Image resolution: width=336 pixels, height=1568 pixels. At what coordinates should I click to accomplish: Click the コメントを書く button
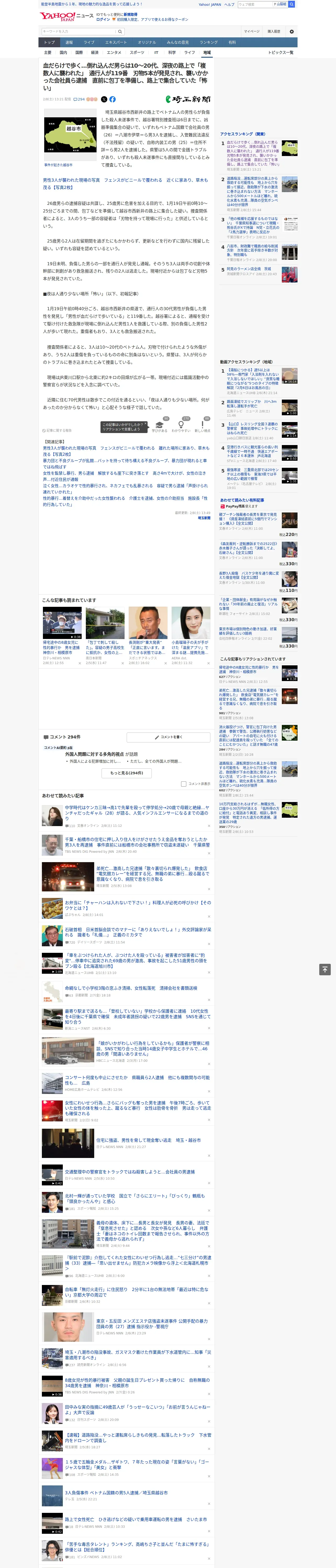[x=168, y=737]
